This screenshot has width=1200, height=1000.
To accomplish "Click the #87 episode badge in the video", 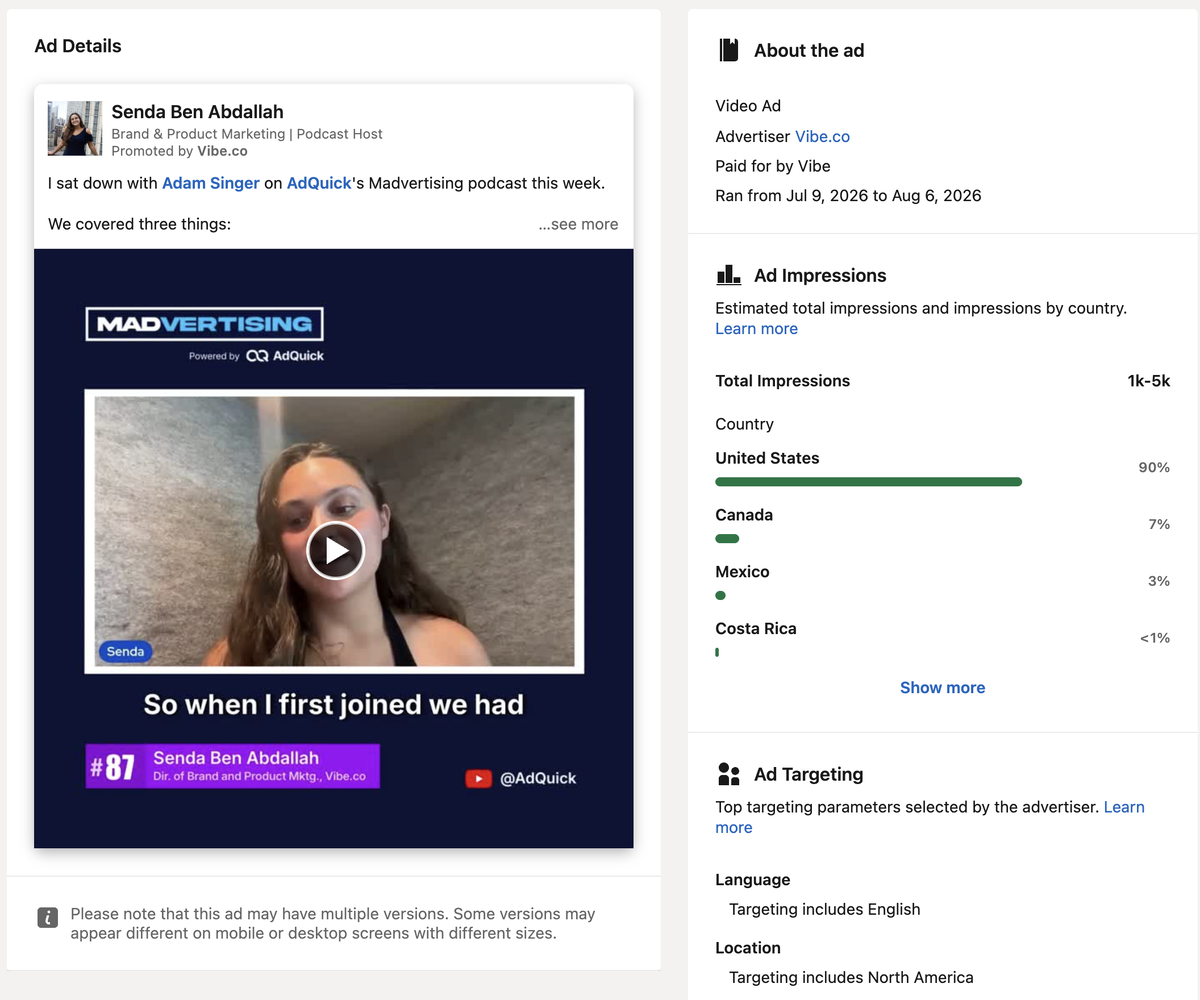I will (113, 766).
